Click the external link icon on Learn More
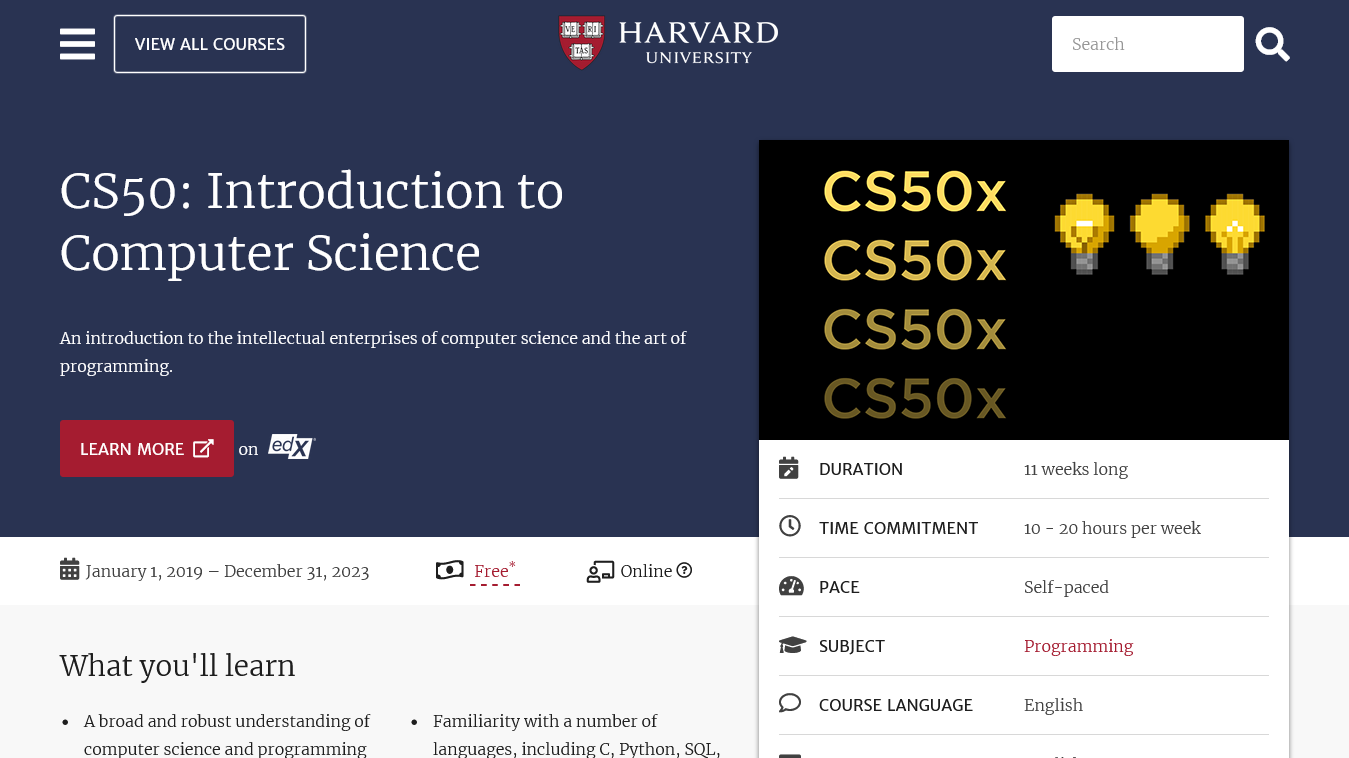Screen dimensions: 1349x758 (x=203, y=448)
